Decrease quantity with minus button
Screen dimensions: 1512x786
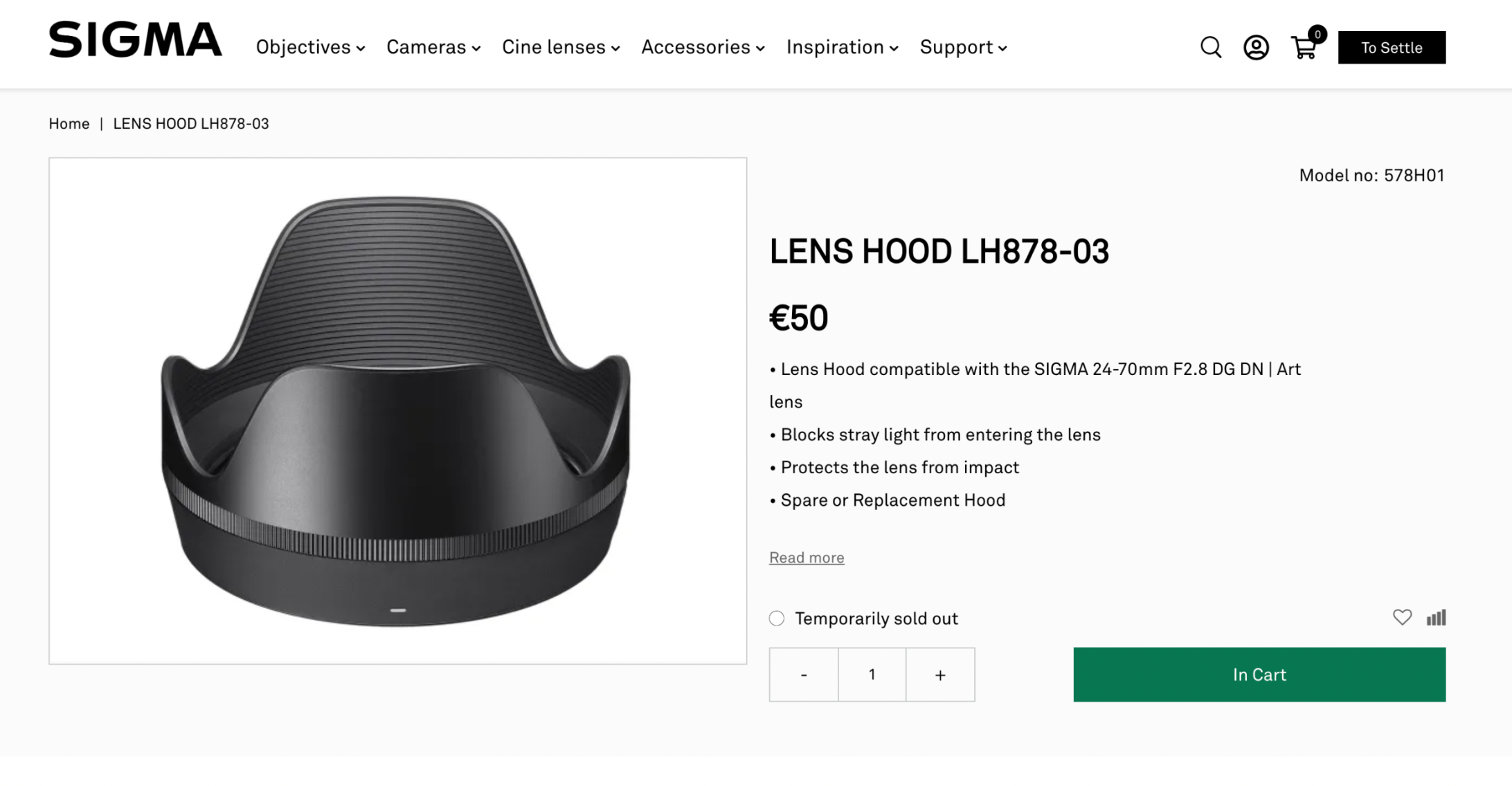tap(804, 675)
